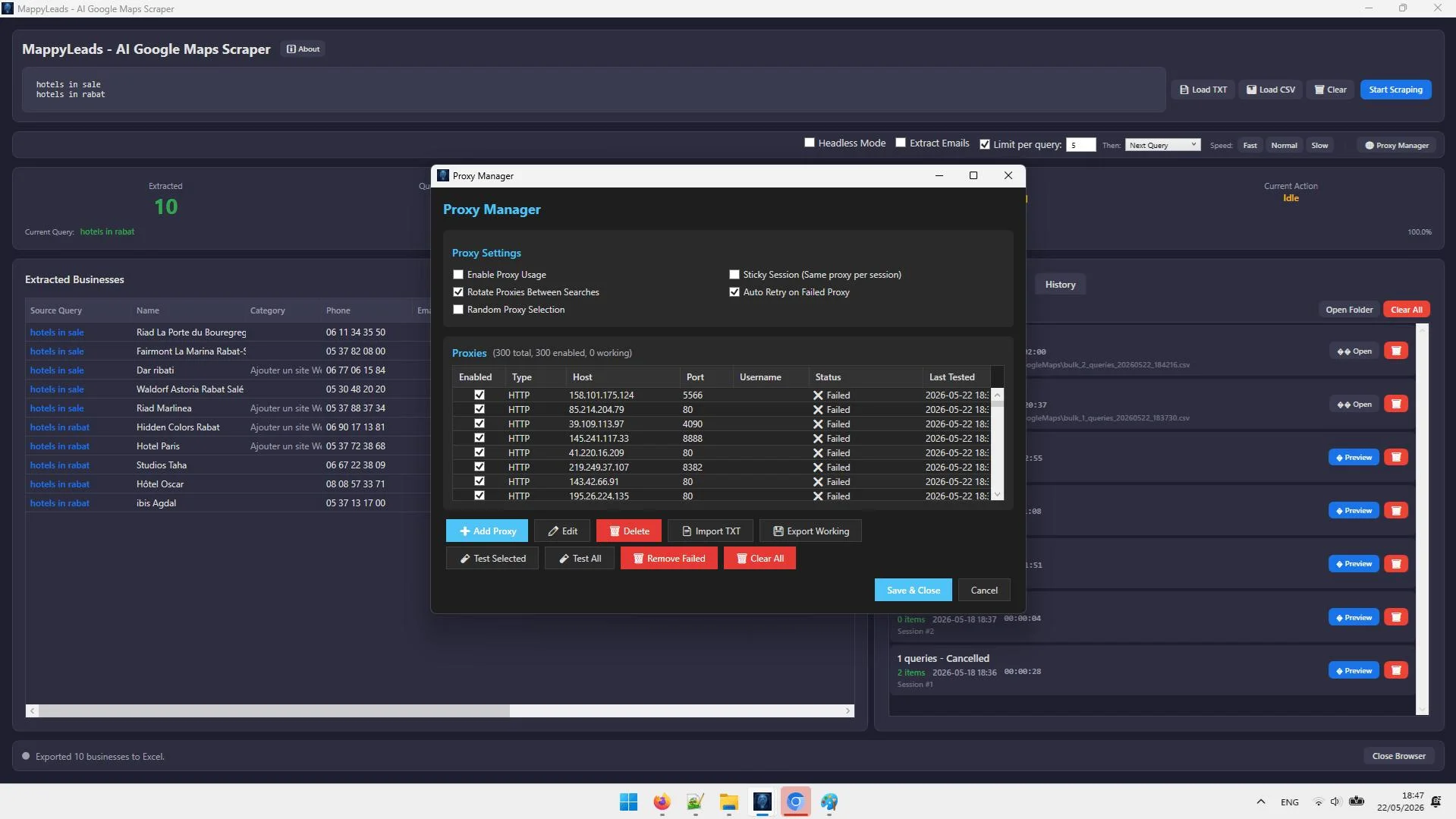Toggle Extract Emails checkbox
This screenshot has width=1456, height=819.
pos(901,143)
